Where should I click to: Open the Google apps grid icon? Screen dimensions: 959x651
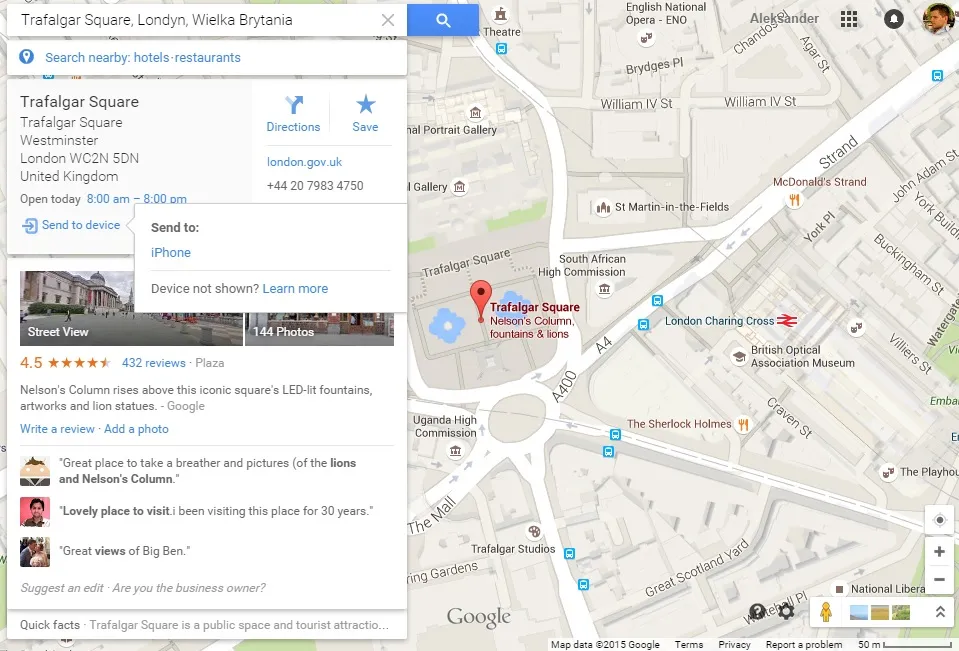(x=849, y=19)
